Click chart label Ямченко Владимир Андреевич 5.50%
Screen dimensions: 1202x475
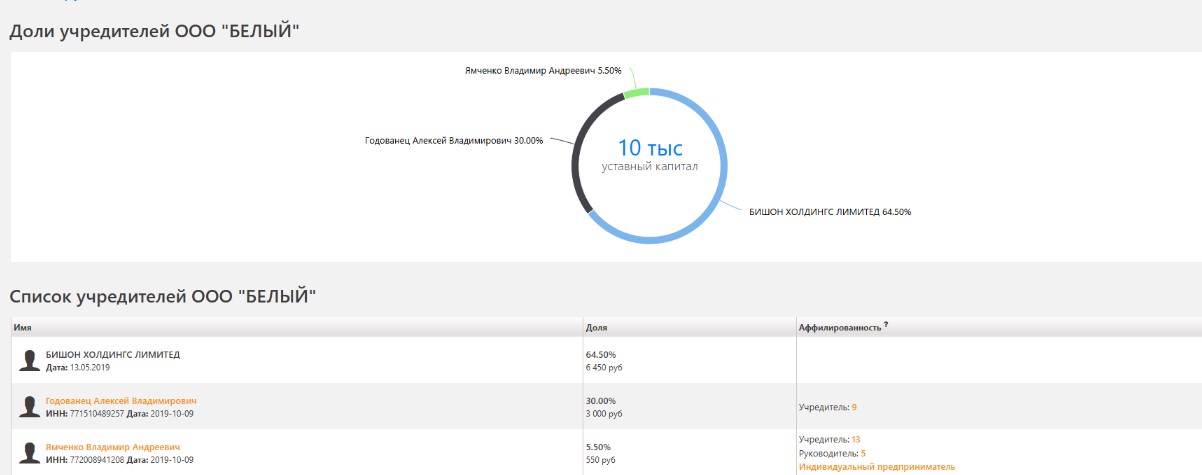pos(543,71)
